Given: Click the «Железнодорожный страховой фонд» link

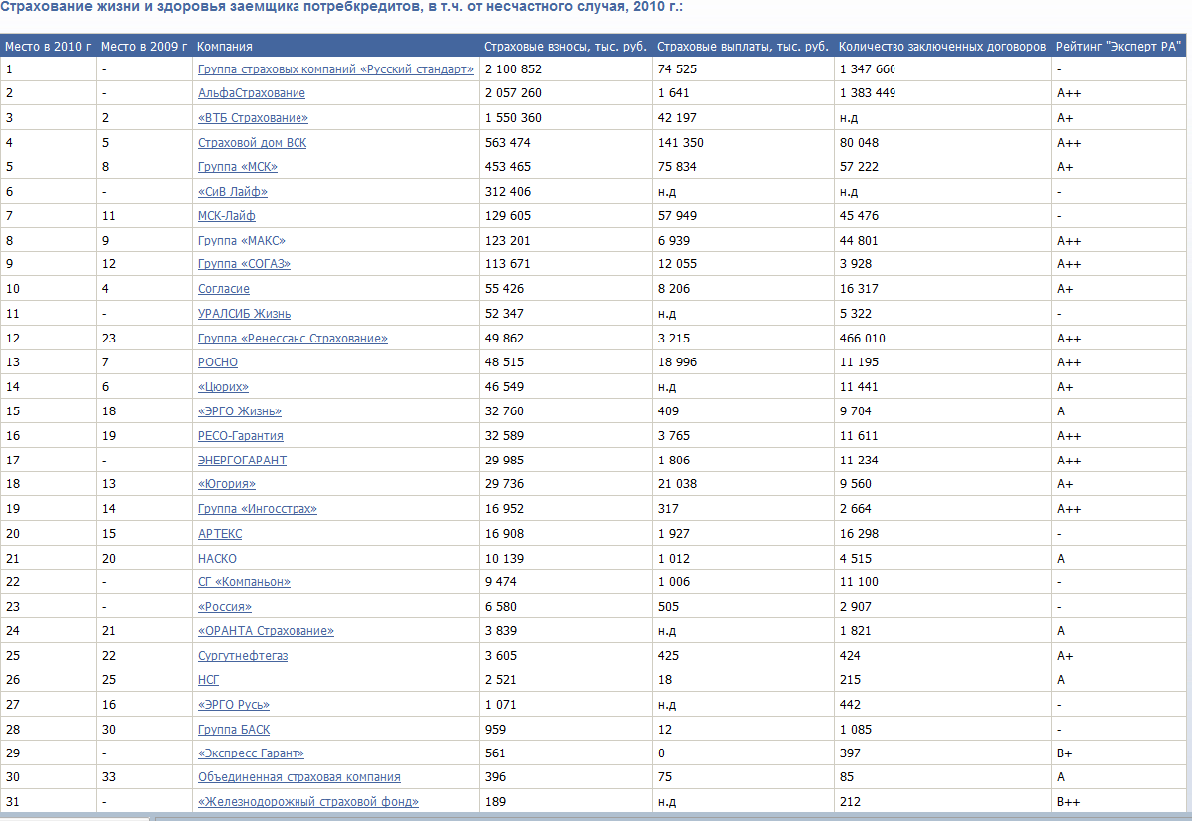Looking at the screenshot, I should 308,802.
